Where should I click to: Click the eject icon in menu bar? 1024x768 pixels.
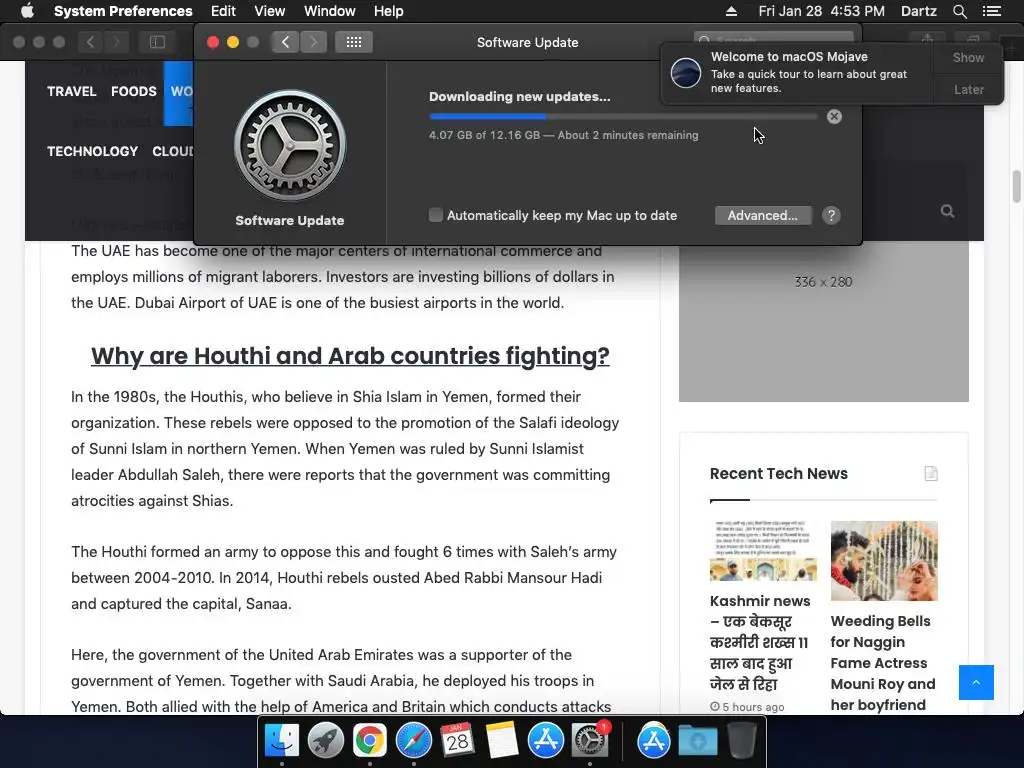tap(731, 11)
